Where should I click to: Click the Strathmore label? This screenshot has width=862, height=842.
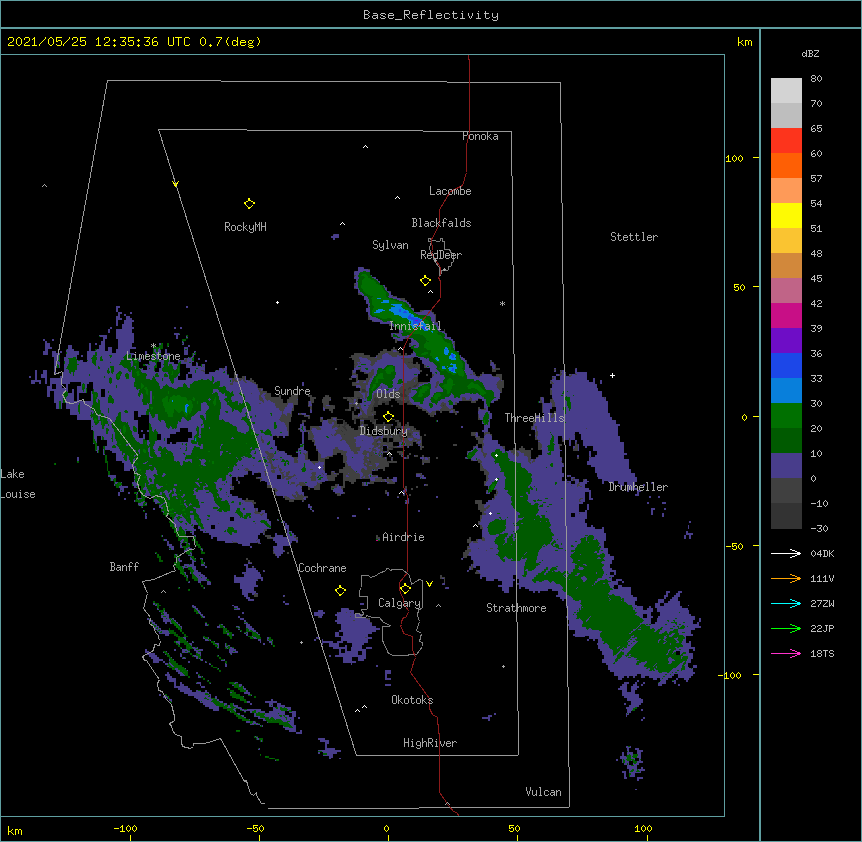click(516, 608)
